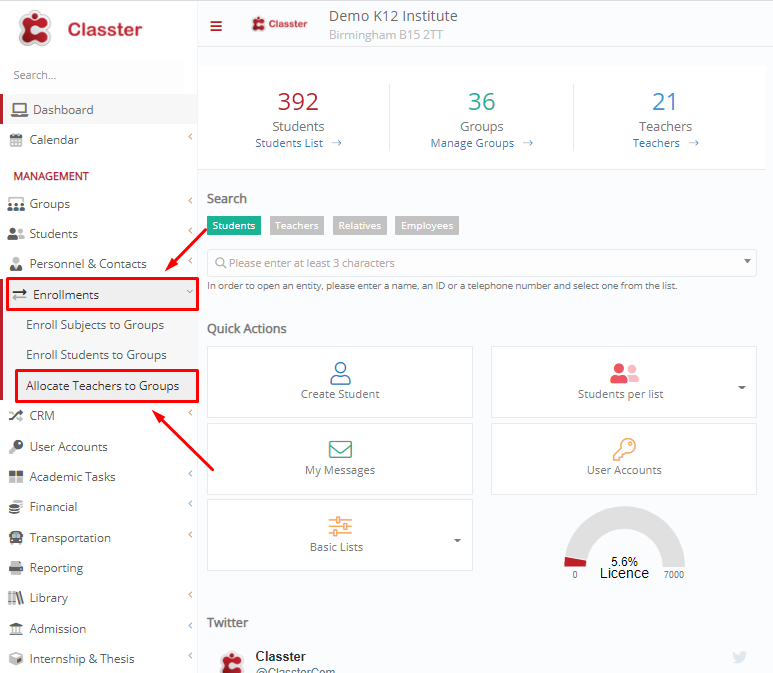Expand the Groups menu chevron

pos(190,200)
